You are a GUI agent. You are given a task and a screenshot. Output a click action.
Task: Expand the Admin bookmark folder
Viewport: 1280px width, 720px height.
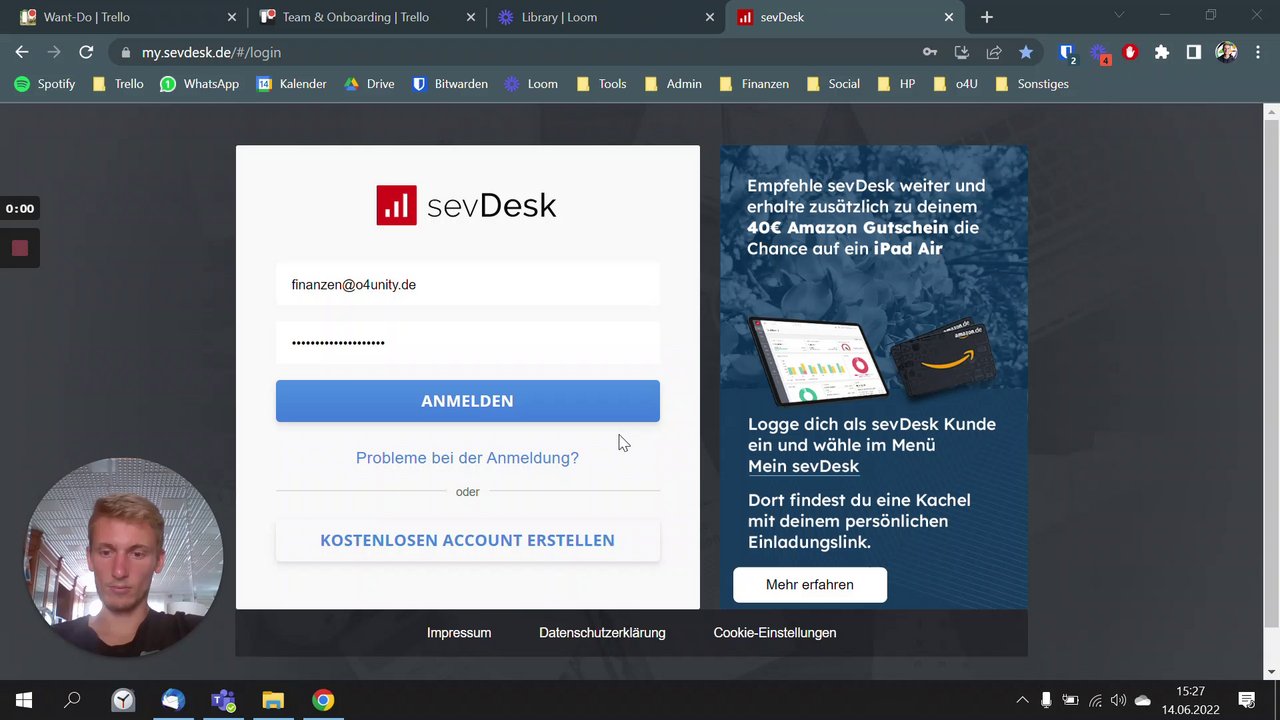pyautogui.click(x=672, y=84)
